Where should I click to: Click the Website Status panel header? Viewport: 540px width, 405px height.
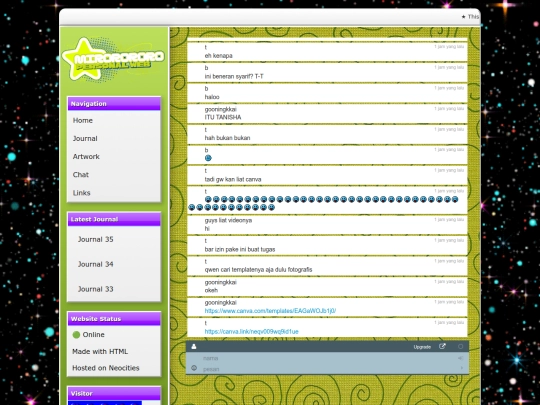click(x=114, y=319)
